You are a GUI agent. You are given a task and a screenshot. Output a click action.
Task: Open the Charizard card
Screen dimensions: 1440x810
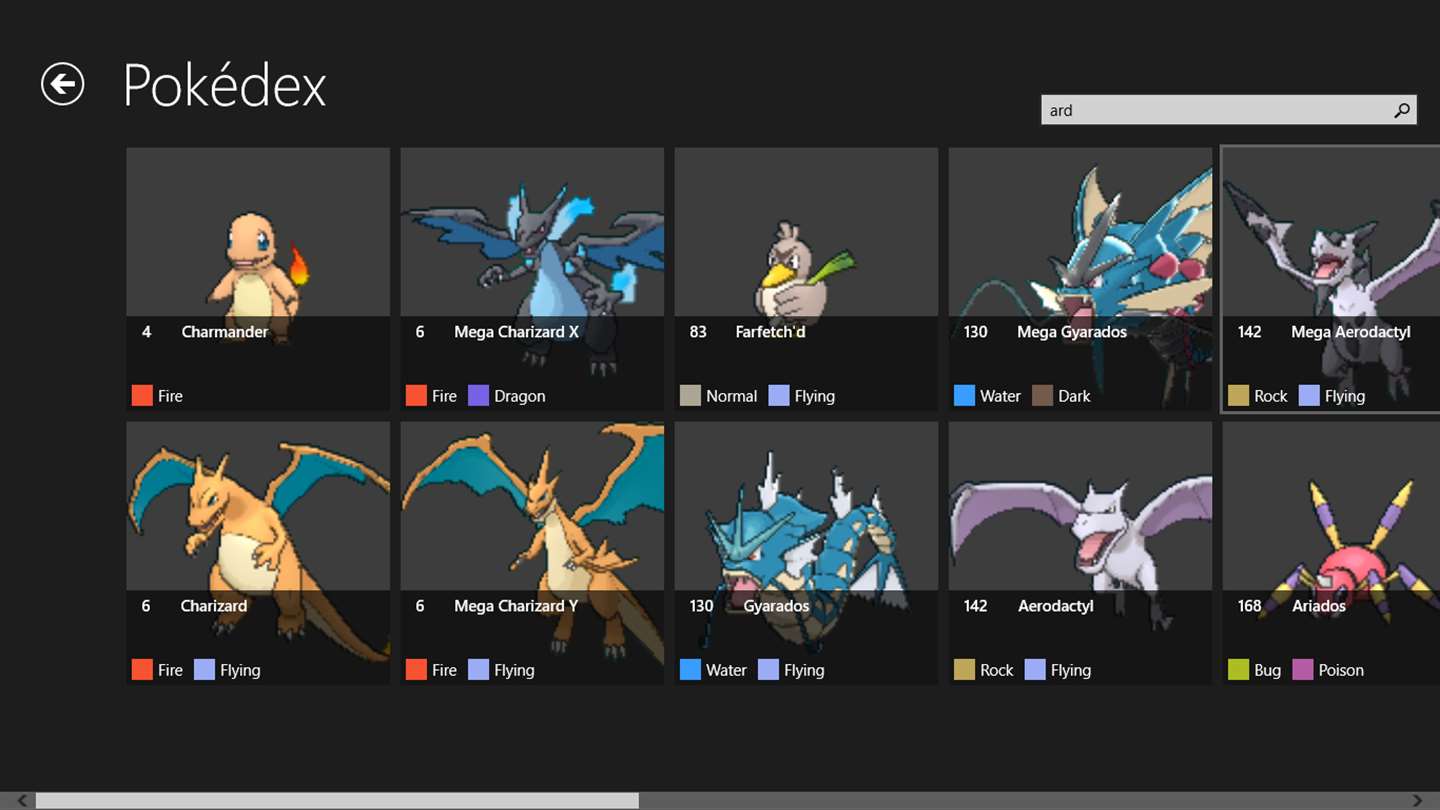pos(258,553)
